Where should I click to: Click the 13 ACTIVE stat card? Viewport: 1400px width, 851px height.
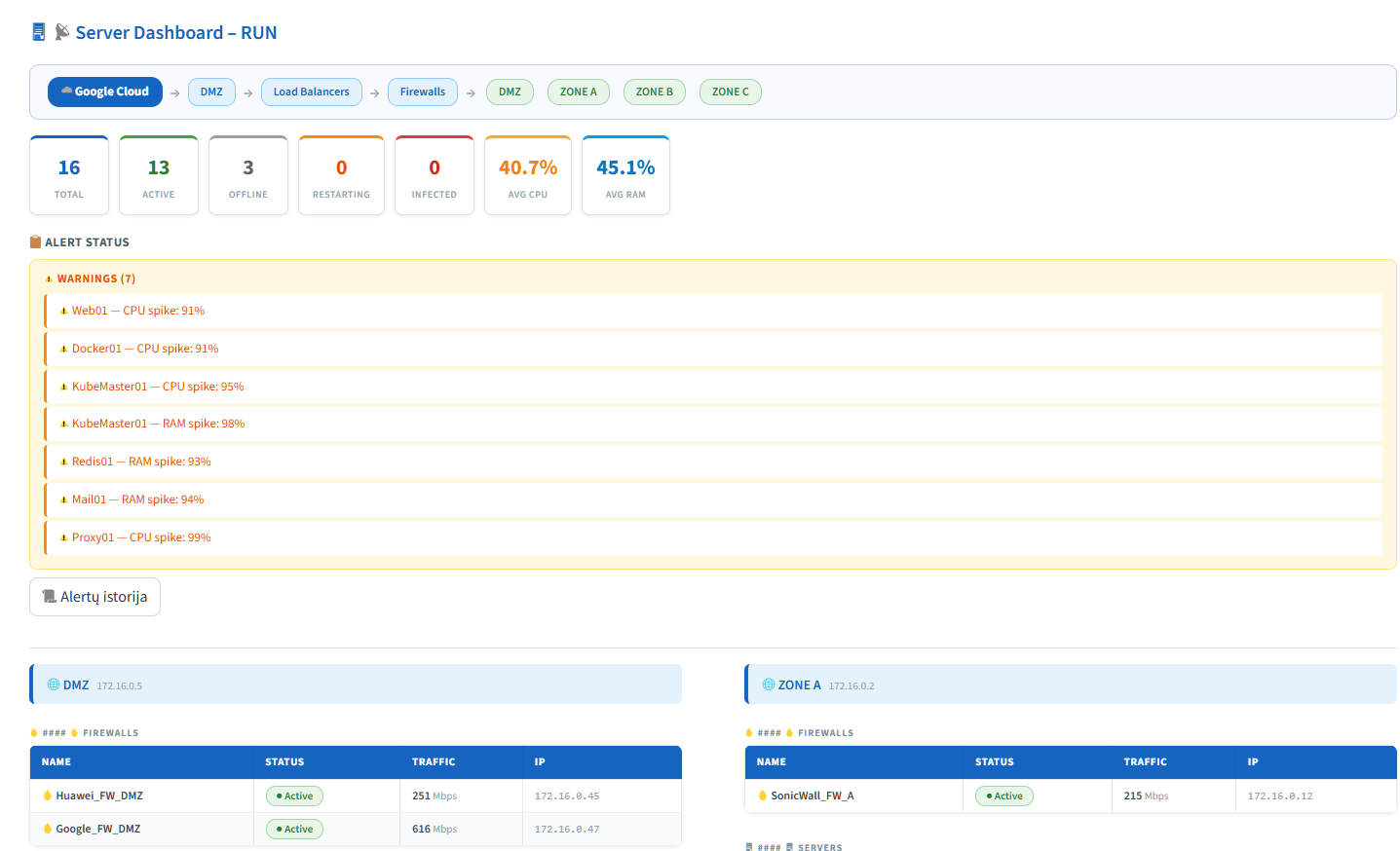click(159, 175)
